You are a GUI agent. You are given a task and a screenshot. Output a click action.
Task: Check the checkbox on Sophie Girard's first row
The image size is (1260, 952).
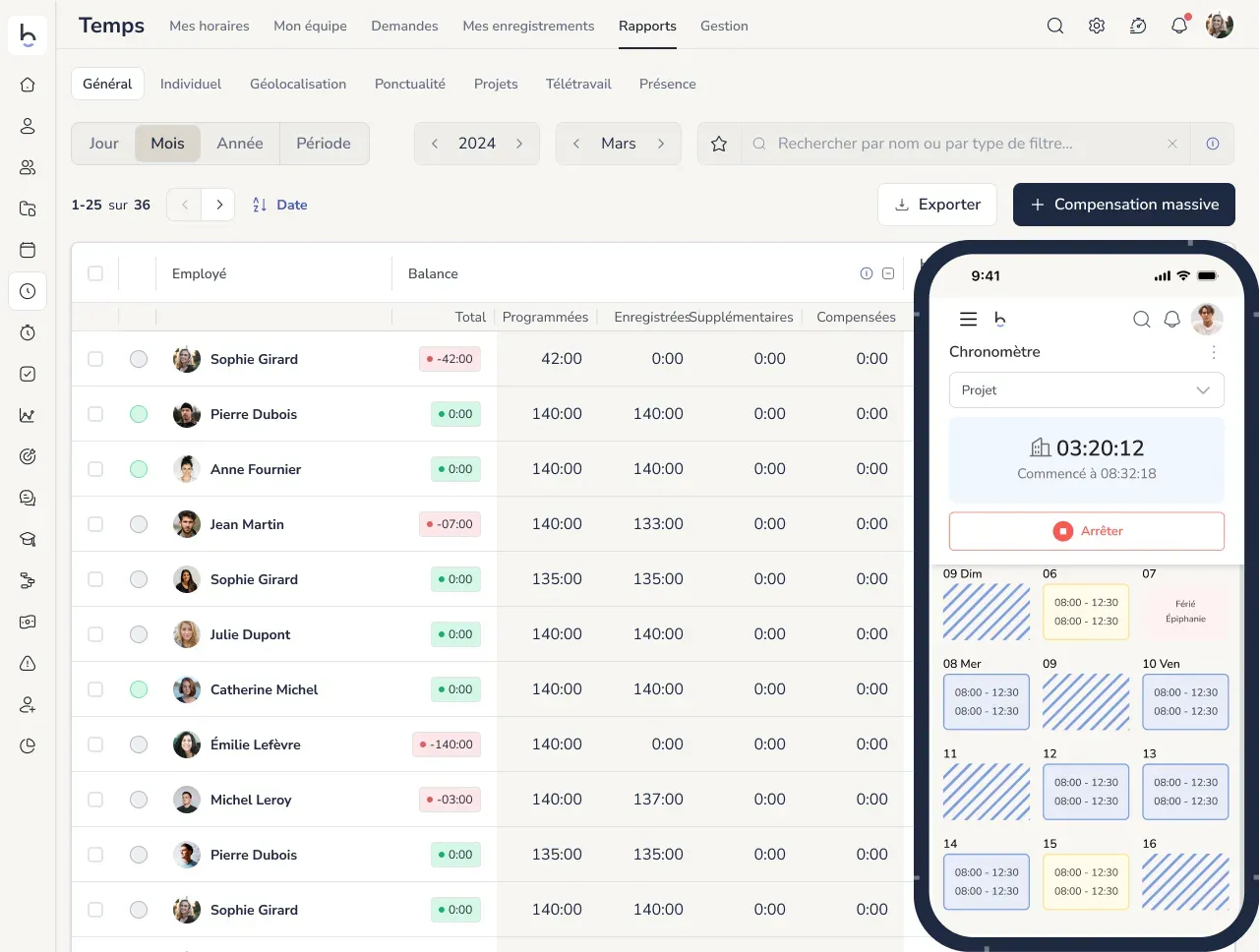pyautogui.click(x=95, y=359)
